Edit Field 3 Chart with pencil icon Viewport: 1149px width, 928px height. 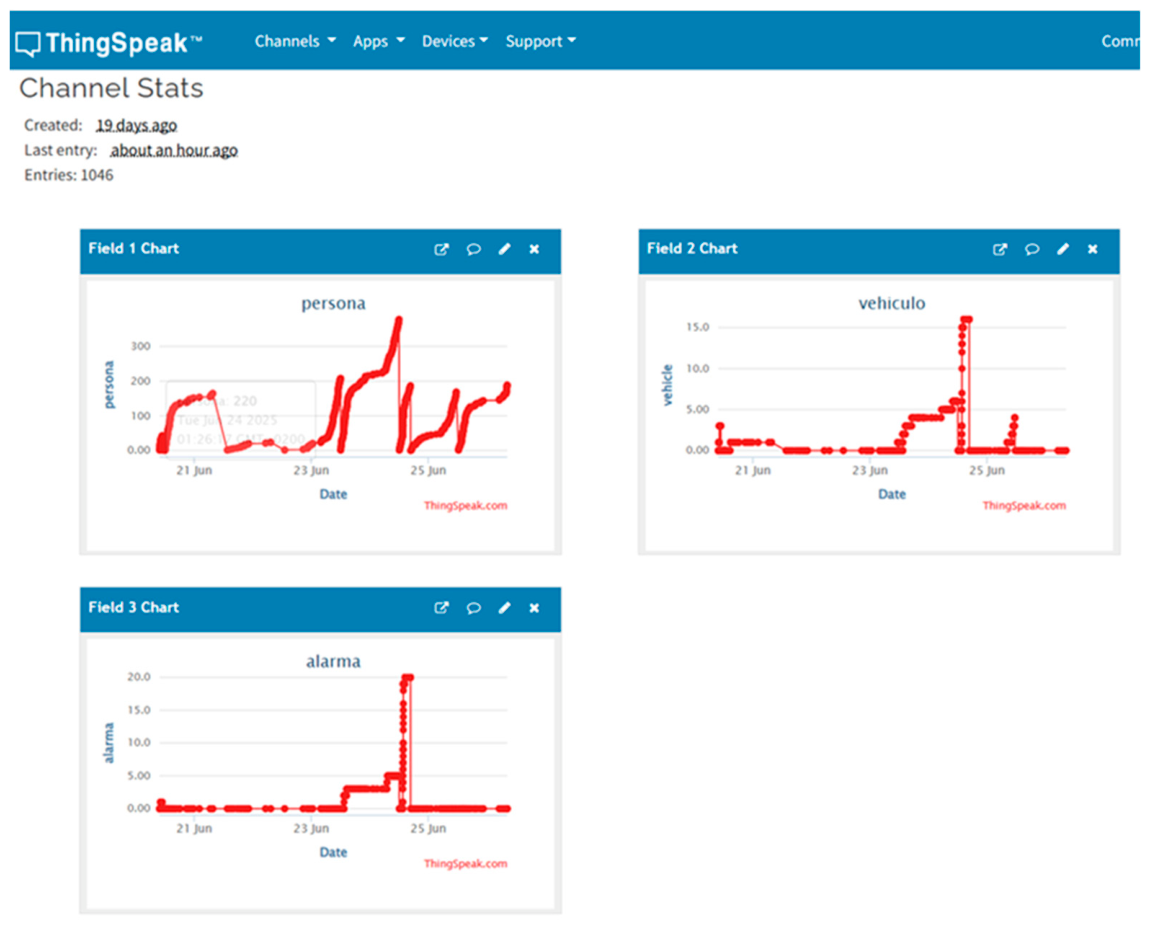point(504,608)
